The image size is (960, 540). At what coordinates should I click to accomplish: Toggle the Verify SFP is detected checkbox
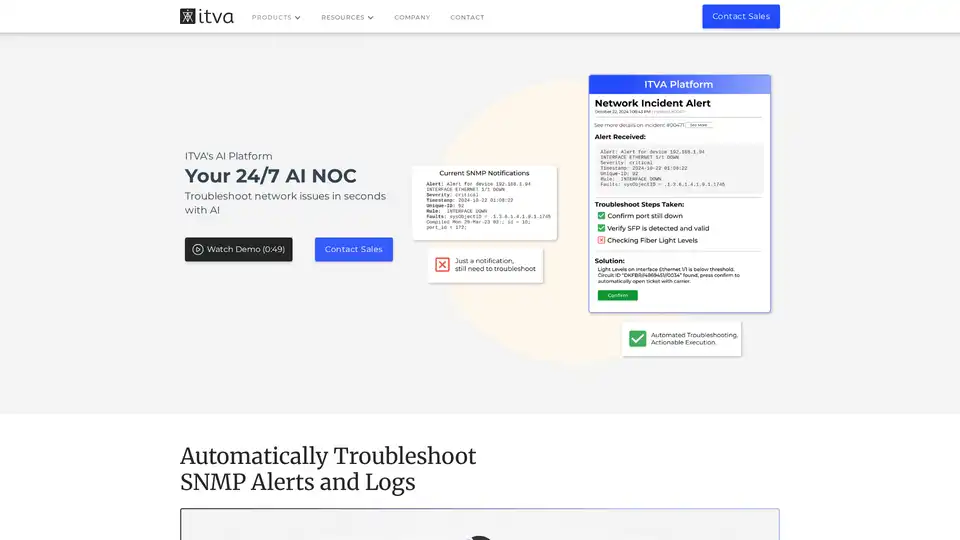(x=601, y=228)
